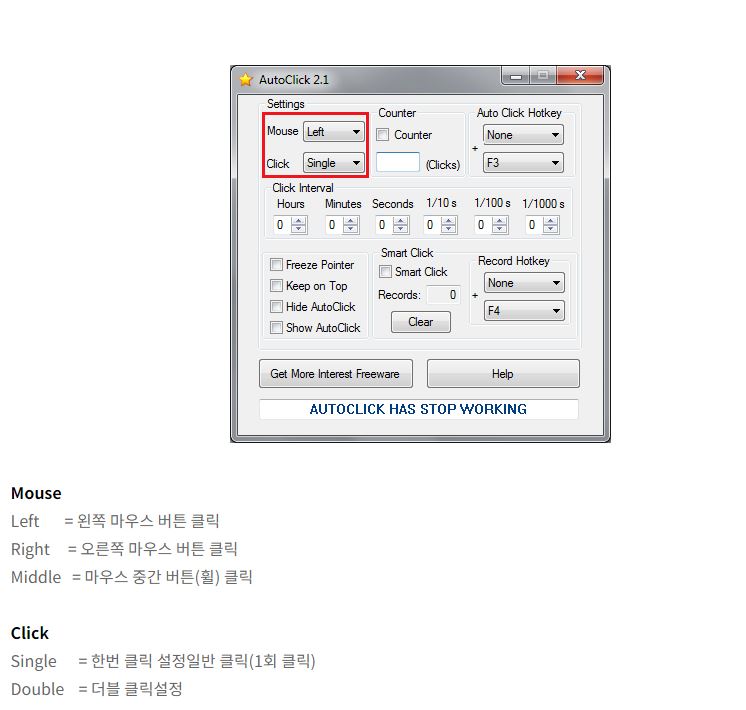
Task: Increase the 1/10 s interval value
Action: pyautogui.click(x=449, y=221)
